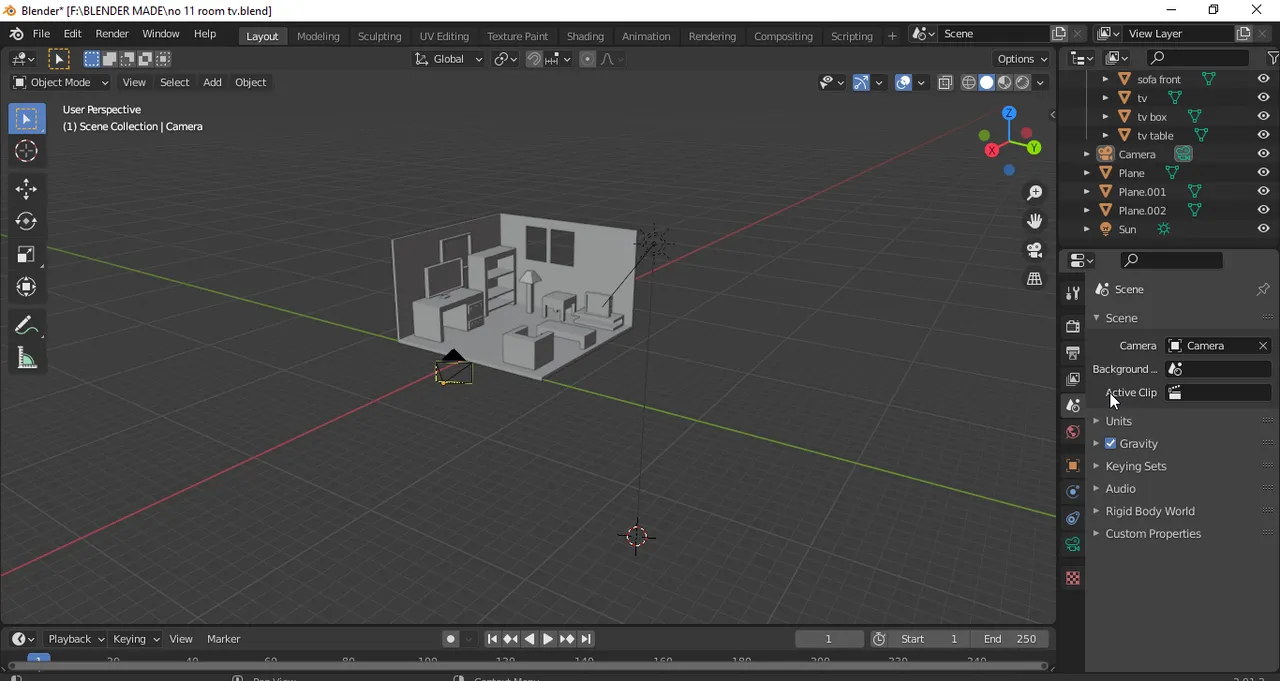Switch to the UV Editing workspace tab
Image resolution: width=1280 pixels, height=681 pixels.
coord(444,36)
